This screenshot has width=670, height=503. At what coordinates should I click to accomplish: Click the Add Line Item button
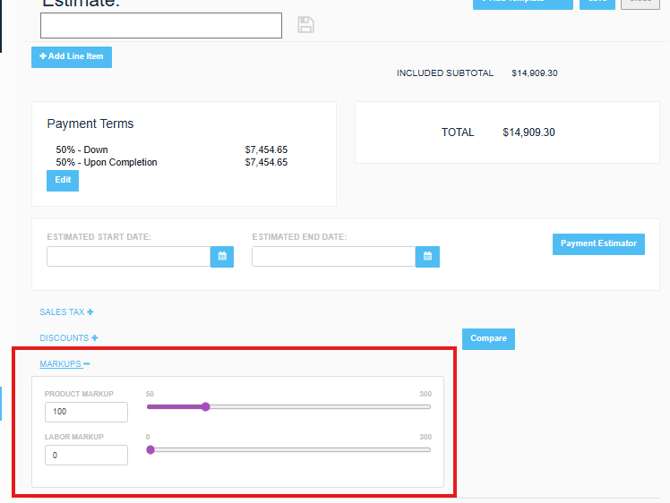coord(71,57)
